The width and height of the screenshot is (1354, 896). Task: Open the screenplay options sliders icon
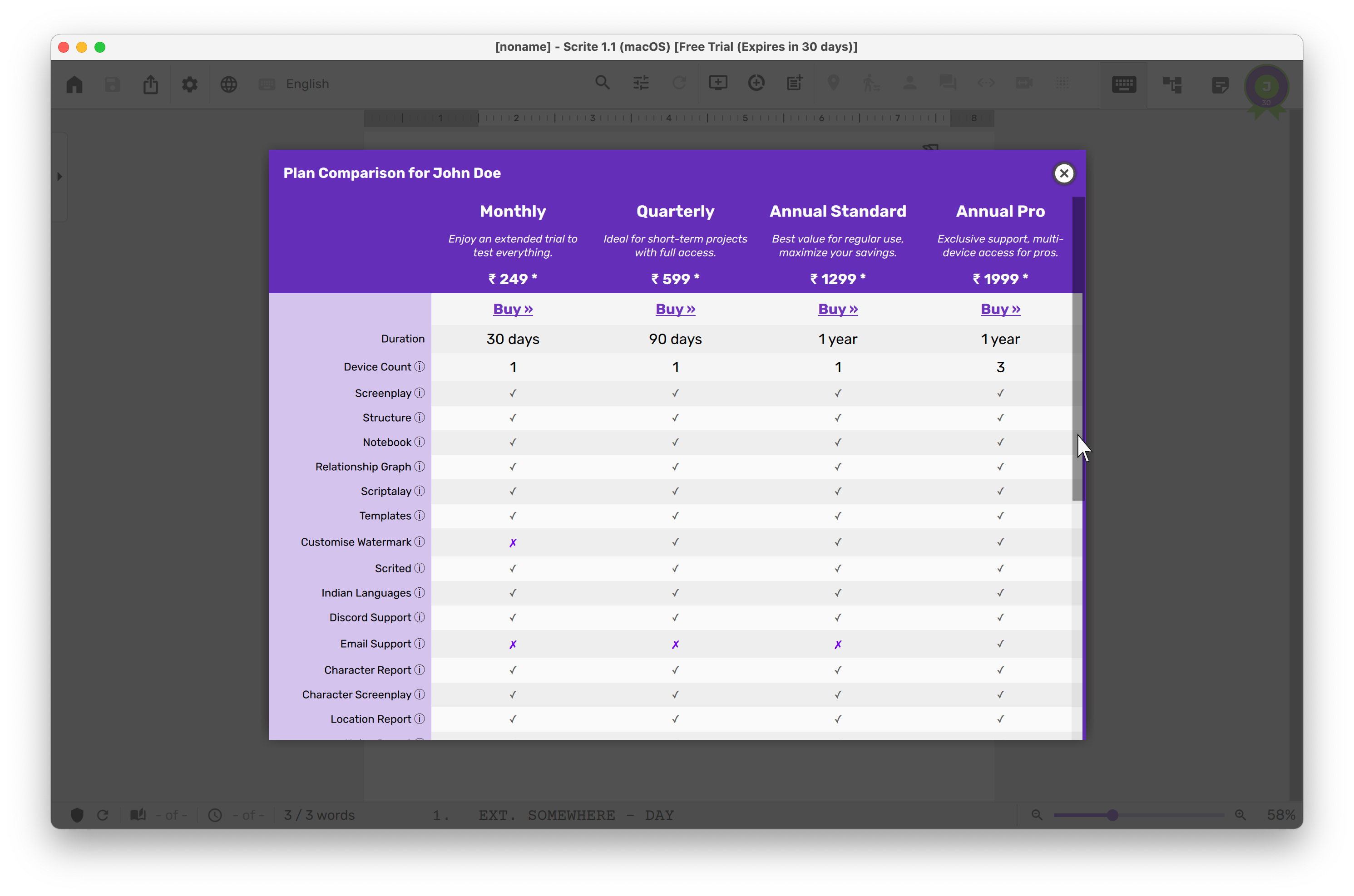[x=641, y=83]
